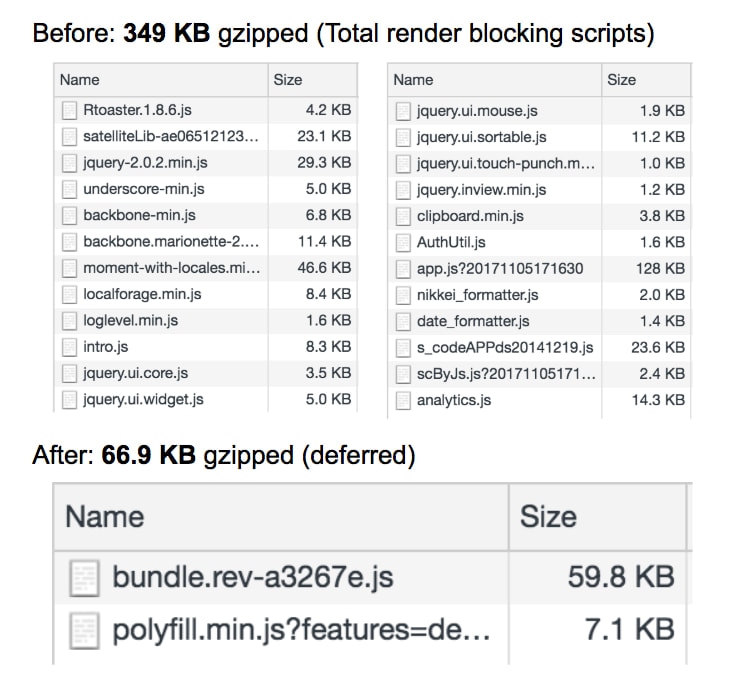Click file icon next to jquery.ui.mouse.js

tap(403, 111)
